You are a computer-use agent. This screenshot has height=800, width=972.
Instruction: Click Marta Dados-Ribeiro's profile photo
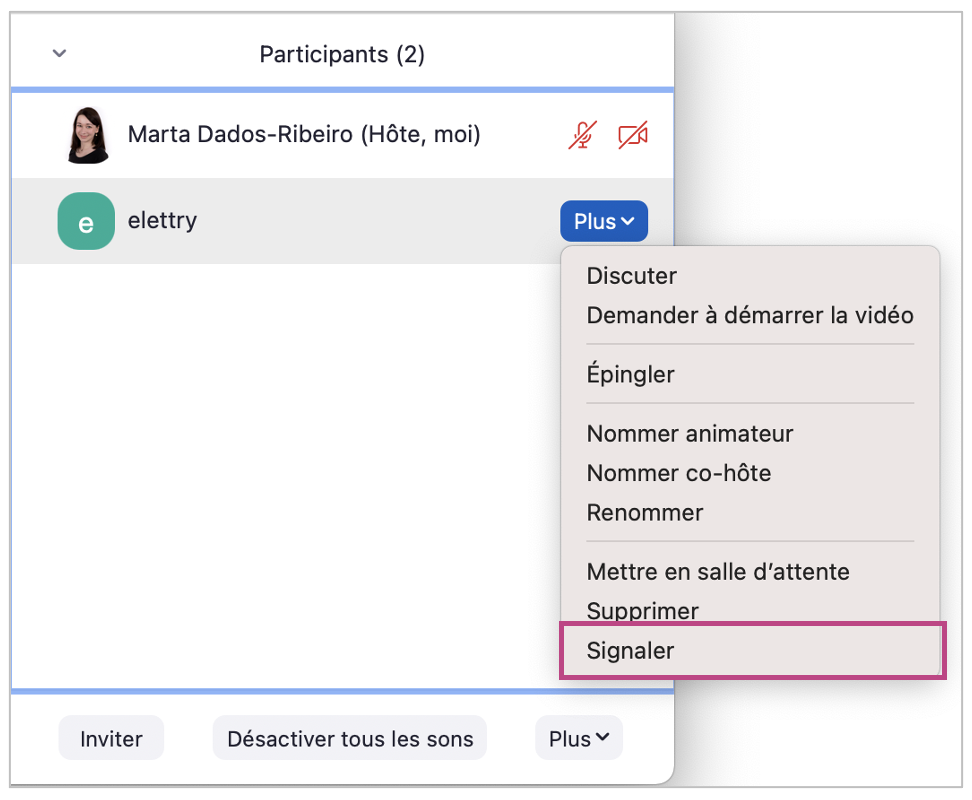point(87,135)
